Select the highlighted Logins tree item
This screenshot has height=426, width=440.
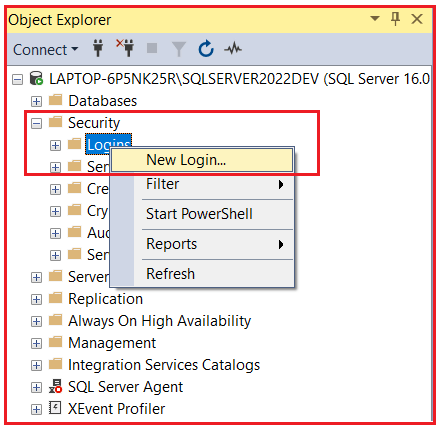click(x=109, y=144)
